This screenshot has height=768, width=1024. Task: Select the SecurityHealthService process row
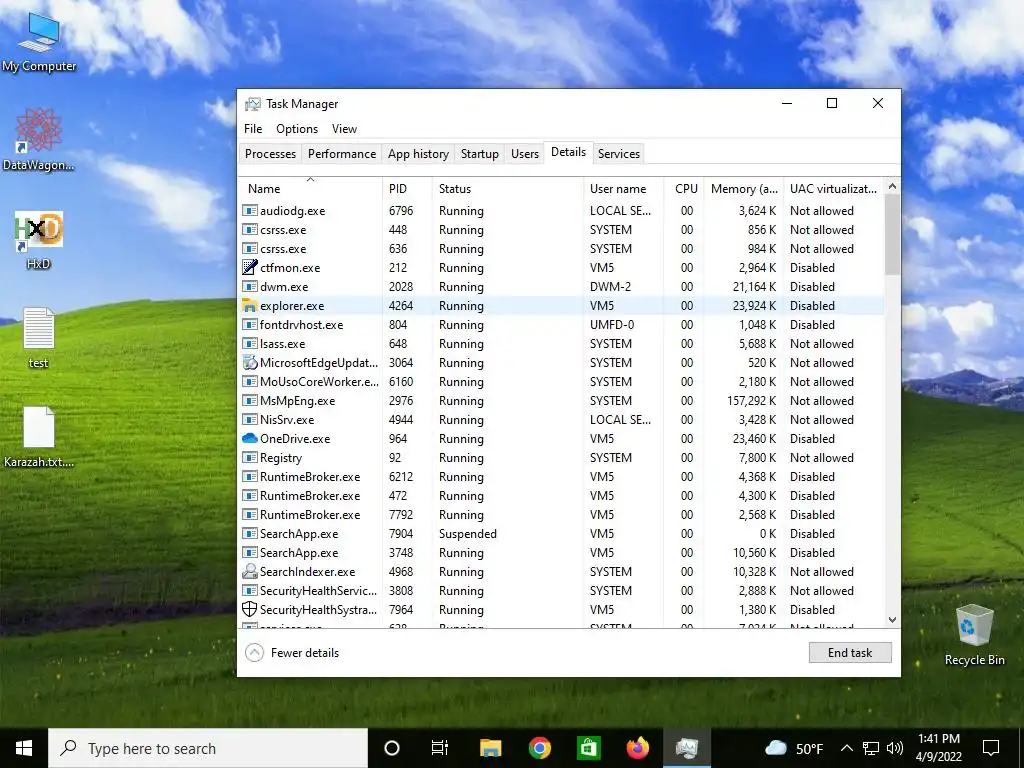(561, 590)
